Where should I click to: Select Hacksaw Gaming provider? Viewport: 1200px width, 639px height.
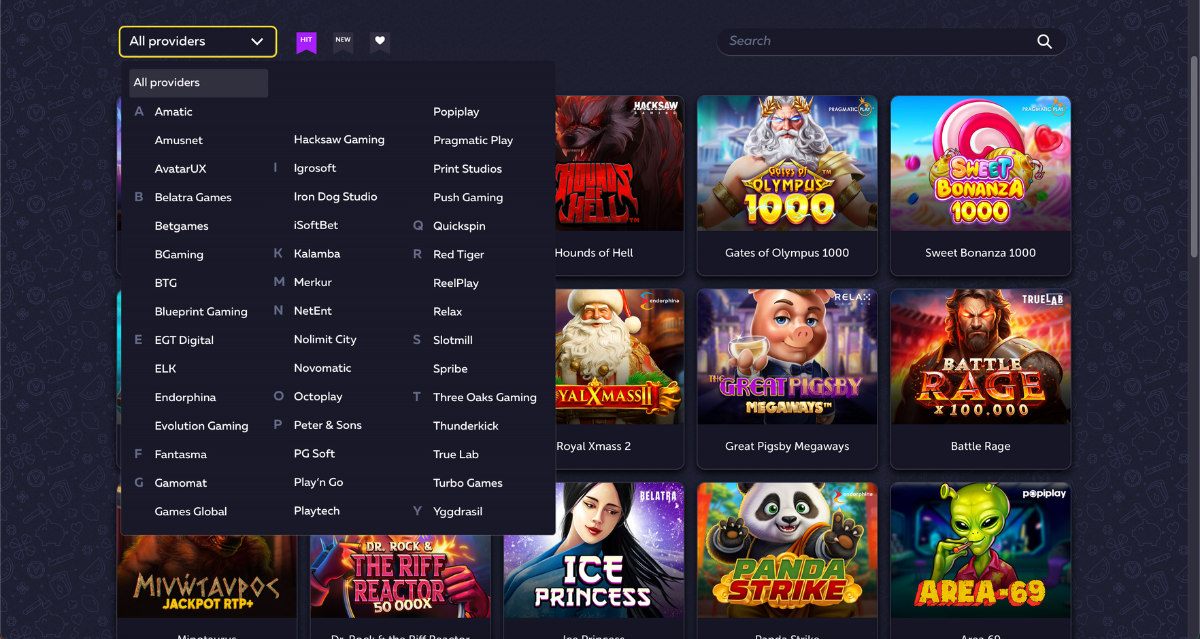pyautogui.click(x=339, y=140)
